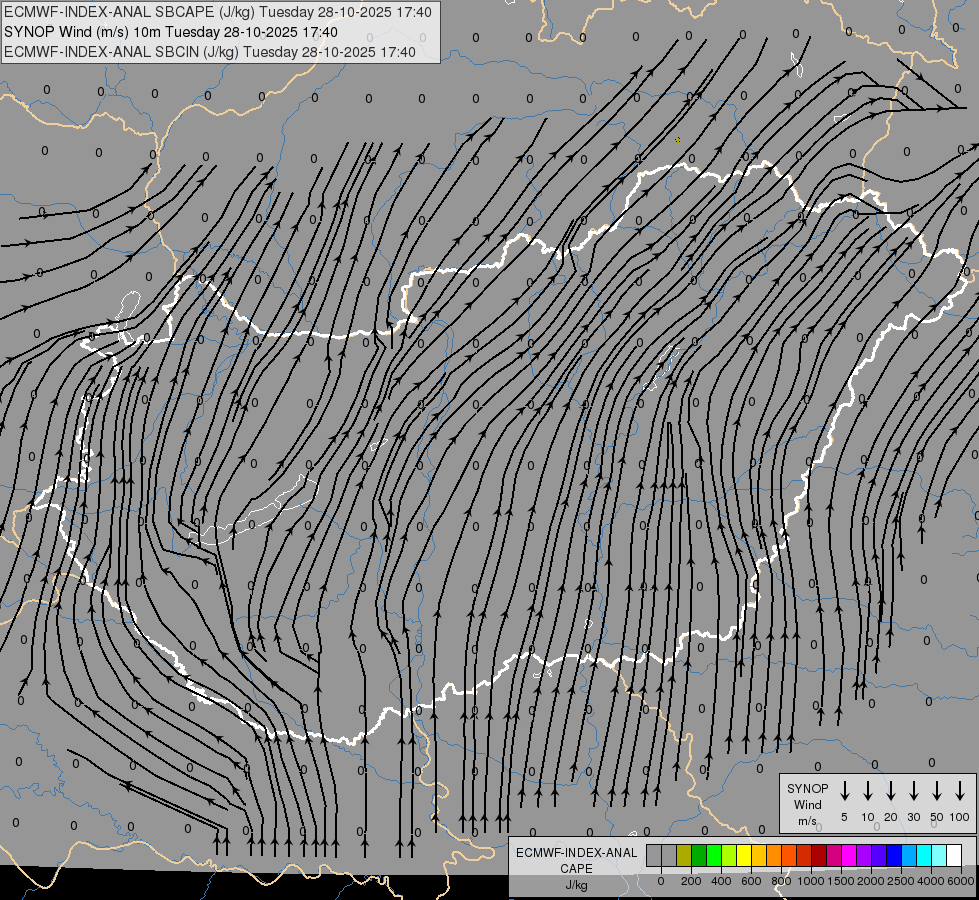The width and height of the screenshot is (979, 900).
Task: Click the wind legend arrow above 30
Action: [913, 791]
